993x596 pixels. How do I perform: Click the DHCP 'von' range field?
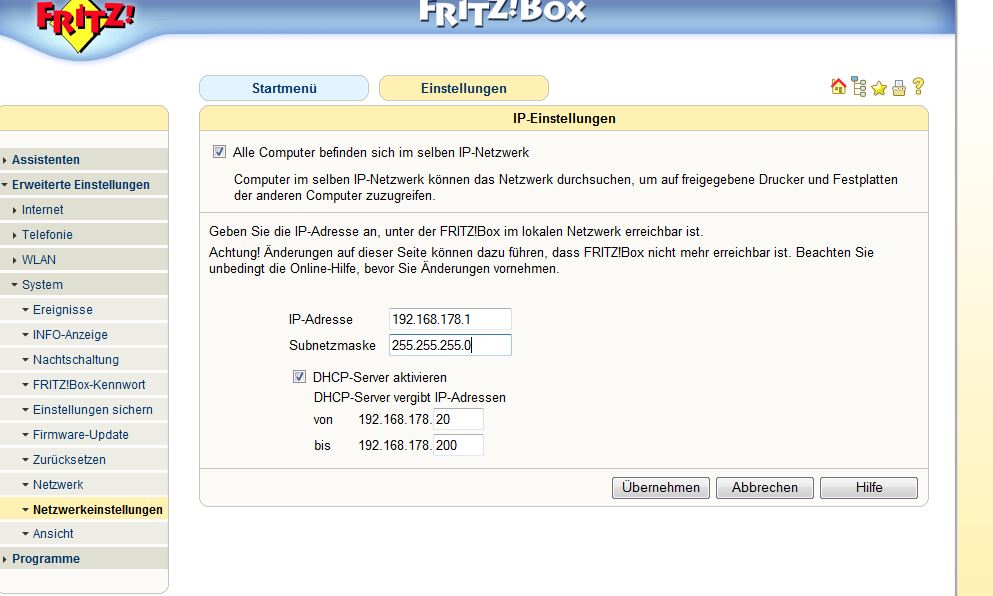point(458,419)
